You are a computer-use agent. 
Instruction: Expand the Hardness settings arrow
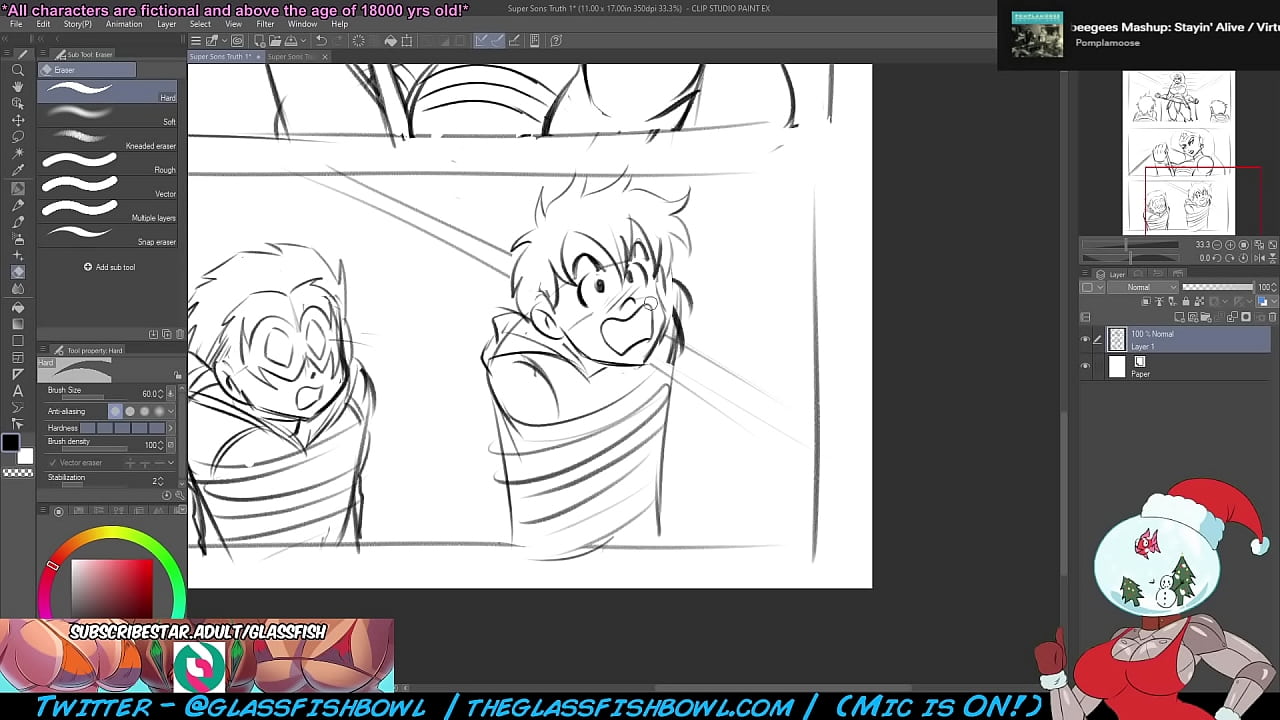(170, 428)
